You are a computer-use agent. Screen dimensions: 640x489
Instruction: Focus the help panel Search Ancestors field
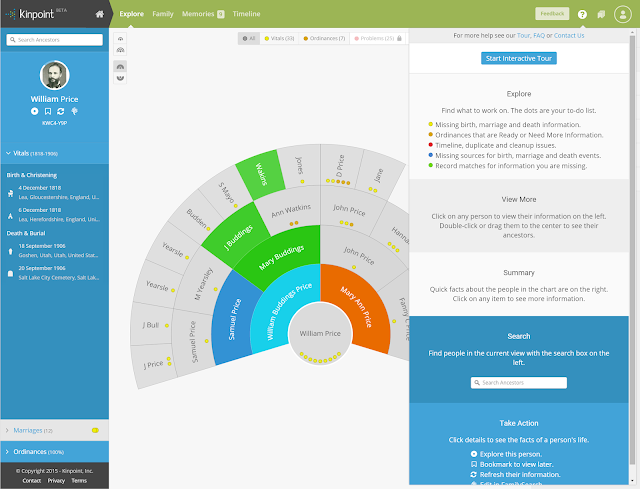point(518,382)
